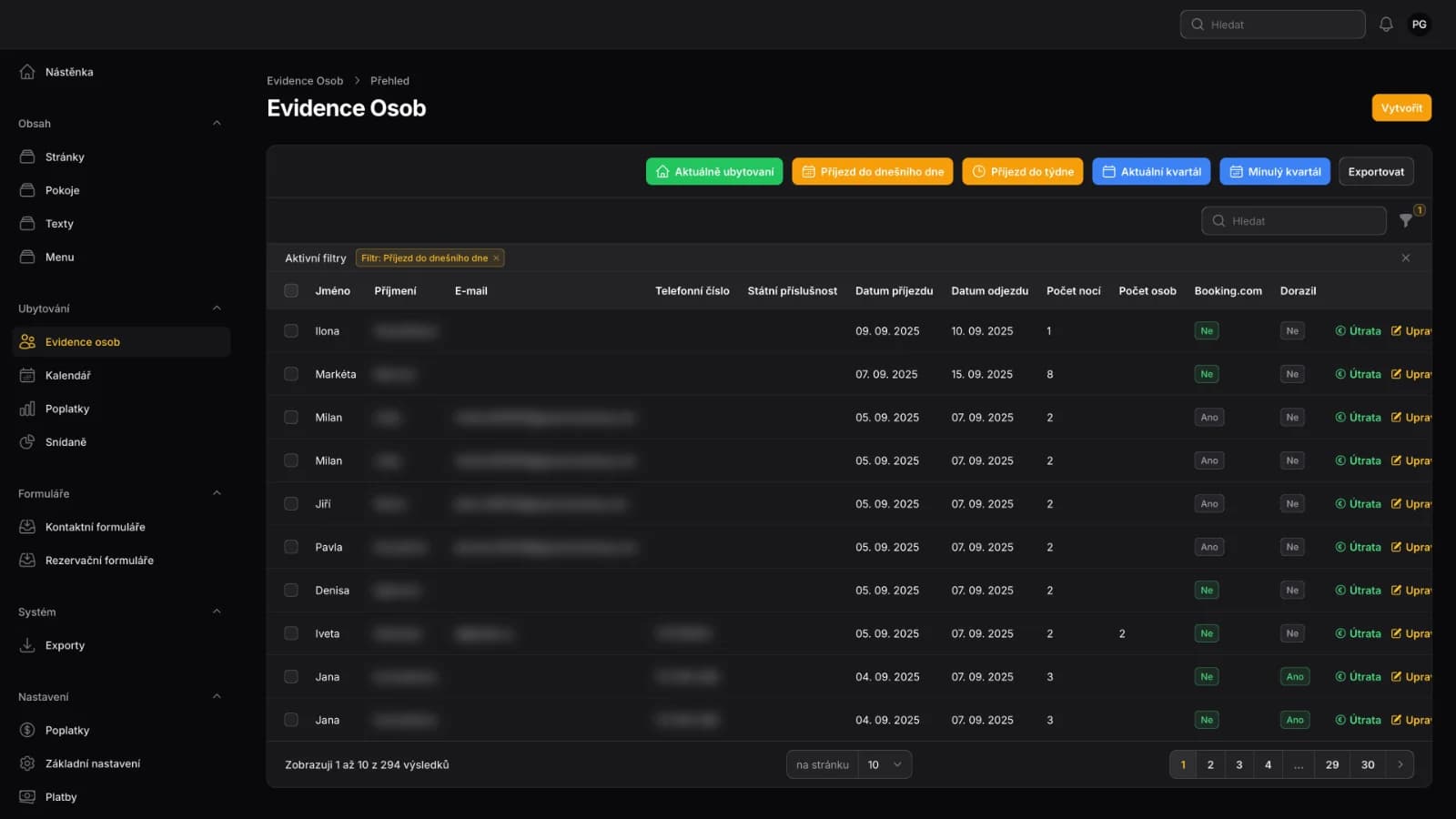Screen dimensions: 1456x819
Task: Open Kalendář from the sidebar
Action: (67, 375)
